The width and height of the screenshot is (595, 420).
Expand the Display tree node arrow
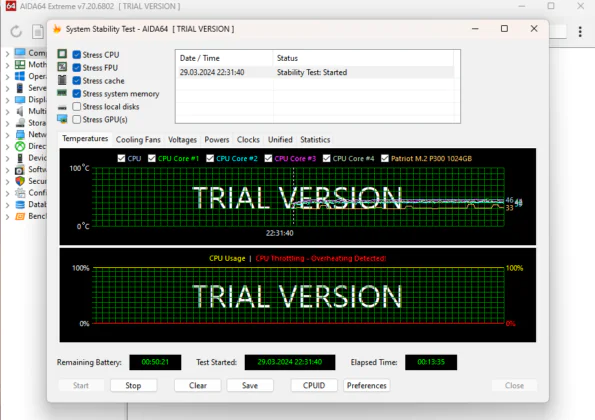7,101
